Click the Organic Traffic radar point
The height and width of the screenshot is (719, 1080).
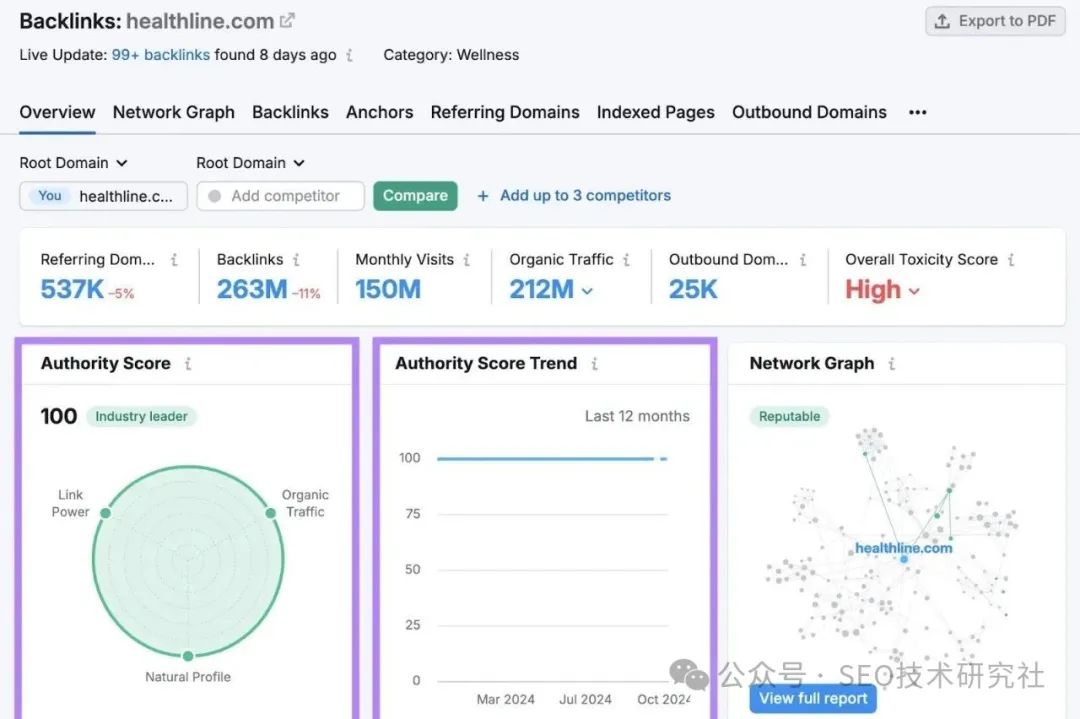point(271,513)
